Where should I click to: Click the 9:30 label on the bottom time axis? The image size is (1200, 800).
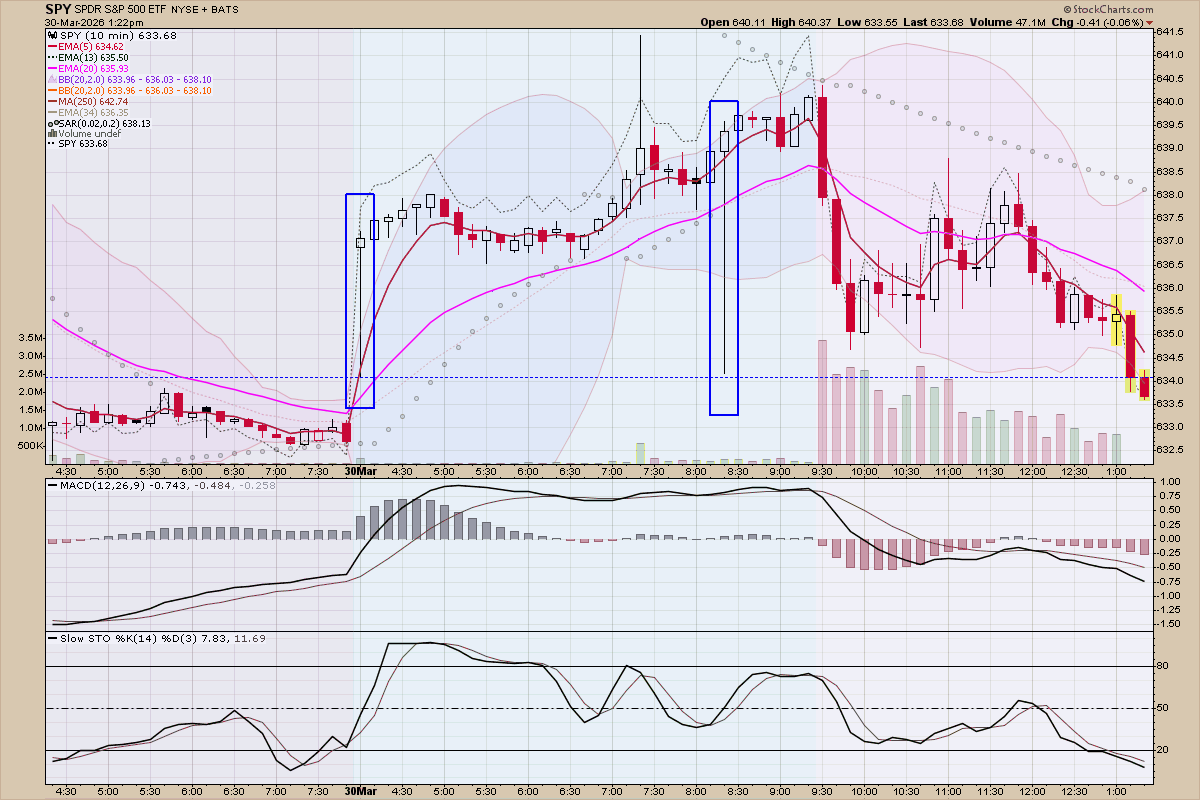coord(822,790)
